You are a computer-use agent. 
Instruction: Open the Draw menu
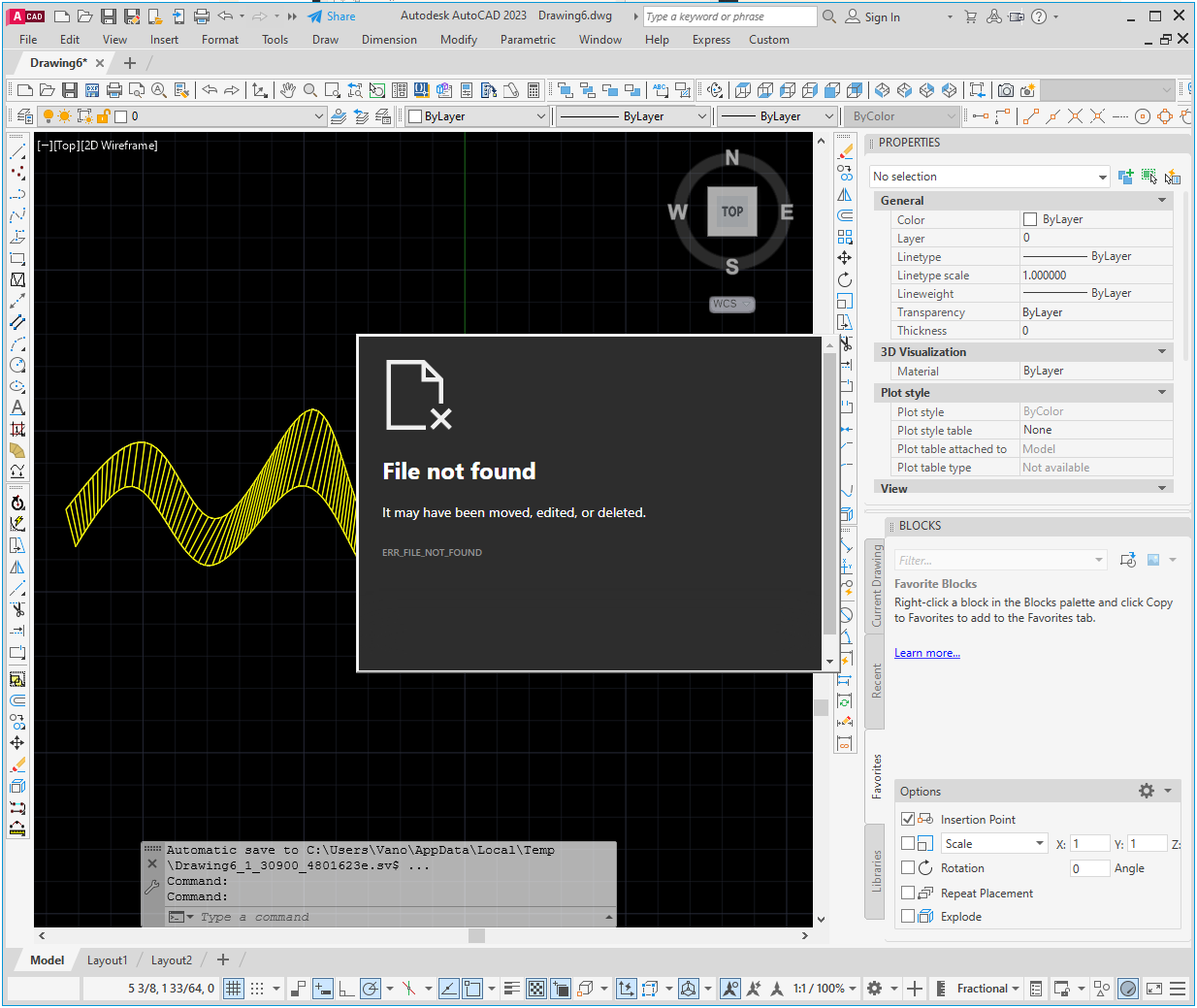(x=325, y=40)
